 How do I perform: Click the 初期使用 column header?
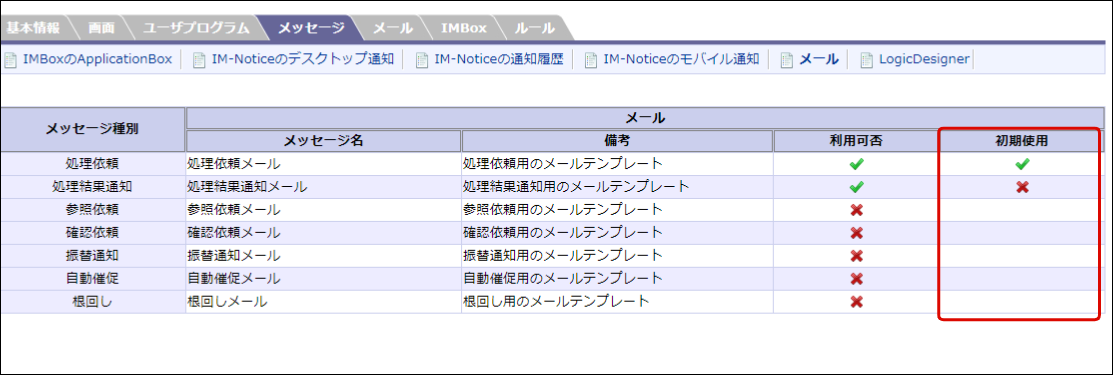click(x=1021, y=141)
